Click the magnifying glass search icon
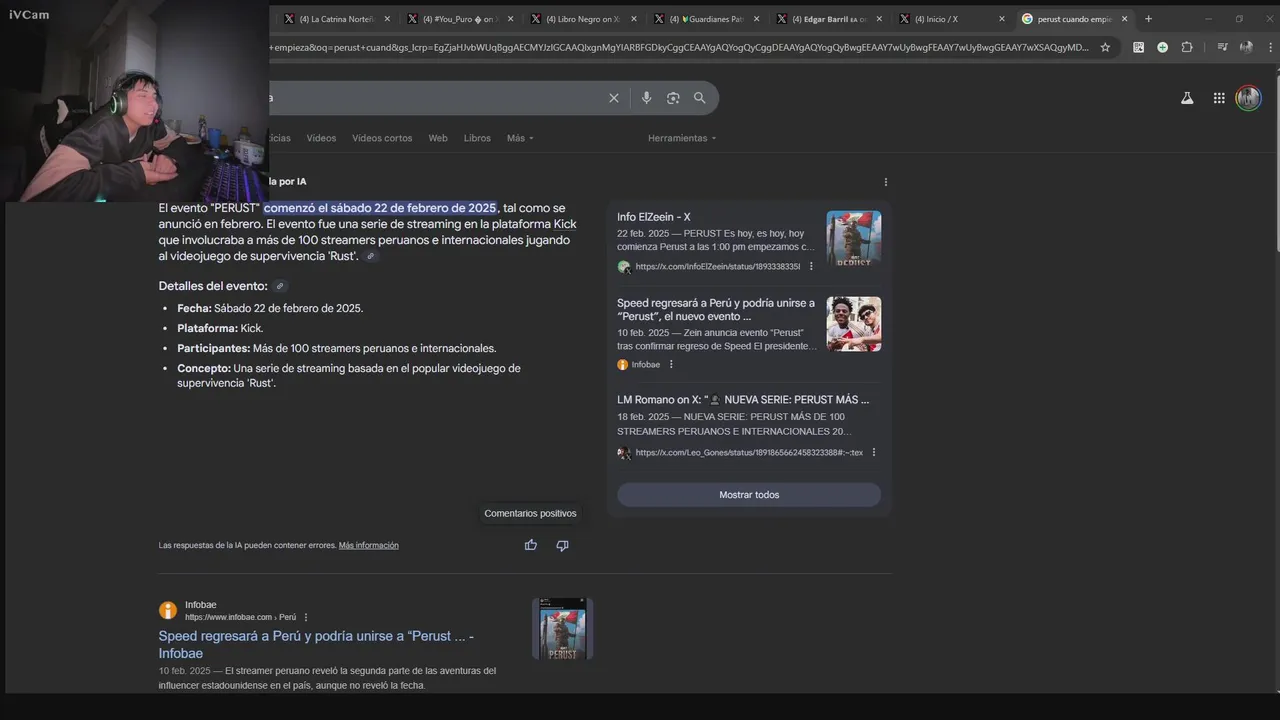Viewport: 1280px width, 720px height. point(700,98)
